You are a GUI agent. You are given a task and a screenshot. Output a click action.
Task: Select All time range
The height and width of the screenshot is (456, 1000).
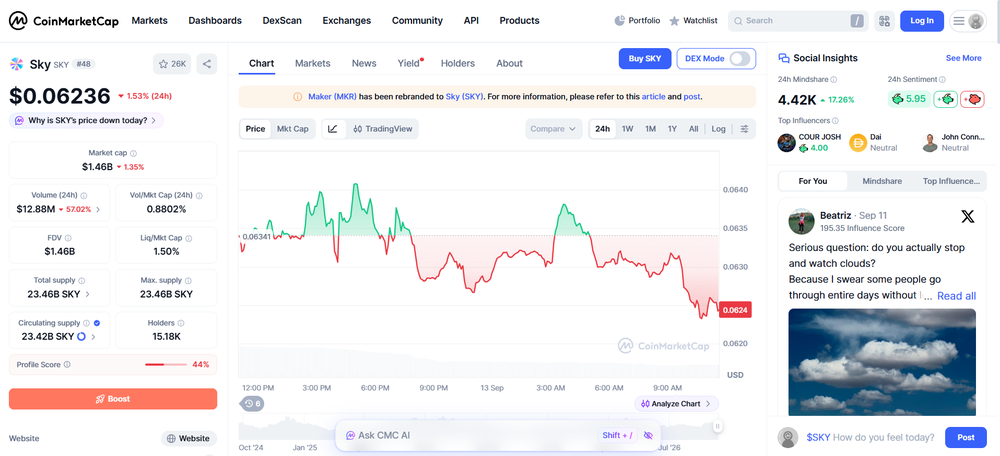pos(693,129)
